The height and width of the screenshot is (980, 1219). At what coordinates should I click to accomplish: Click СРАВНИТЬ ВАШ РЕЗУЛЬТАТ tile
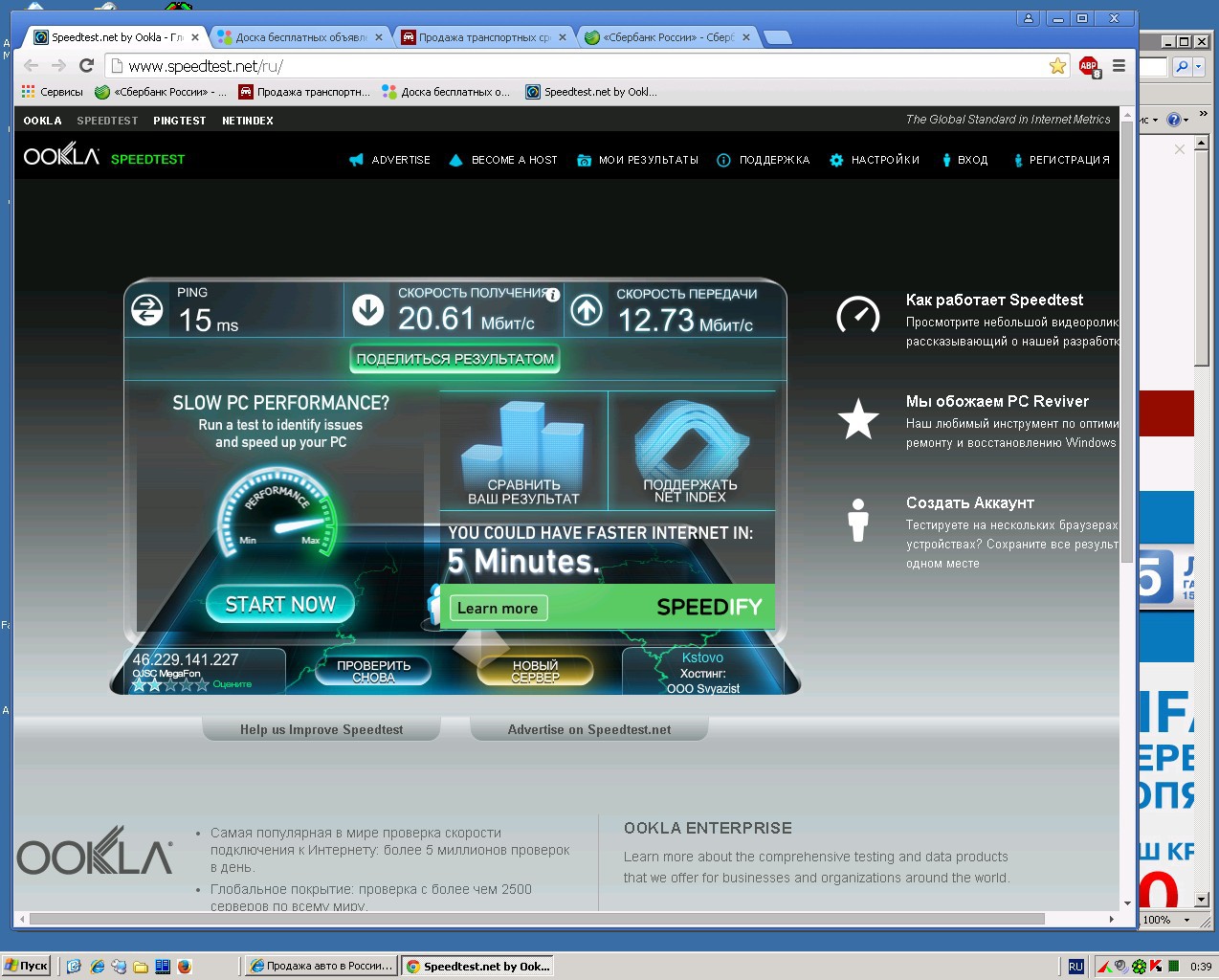523,452
